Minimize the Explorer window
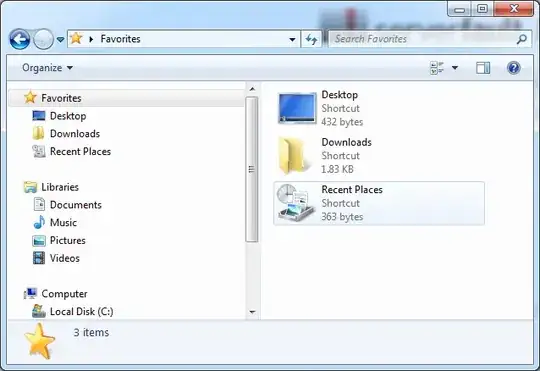The height and width of the screenshot is (371, 540). 460,9
